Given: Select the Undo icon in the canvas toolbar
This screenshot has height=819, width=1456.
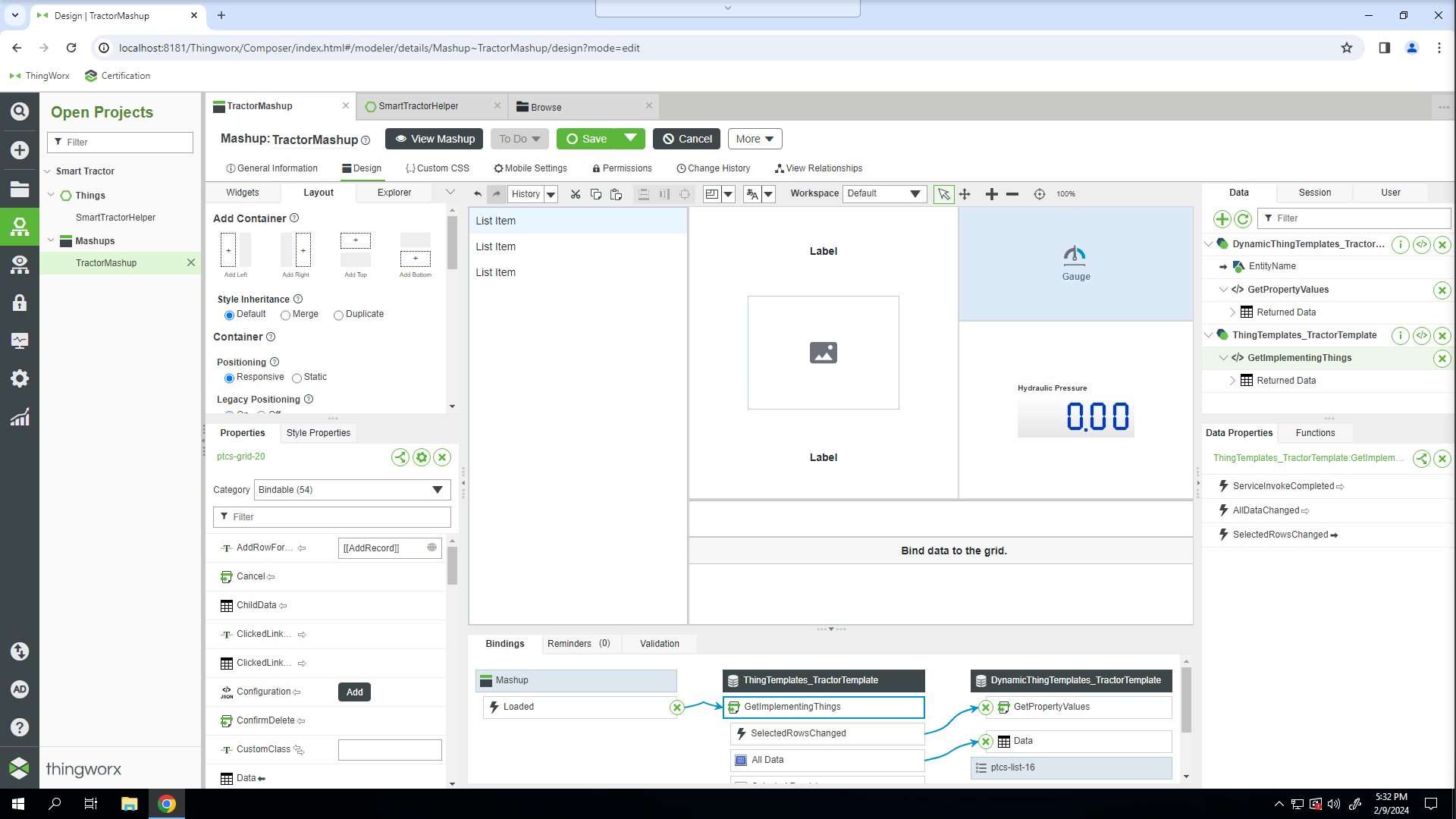Looking at the screenshot, I should point(478,194).
